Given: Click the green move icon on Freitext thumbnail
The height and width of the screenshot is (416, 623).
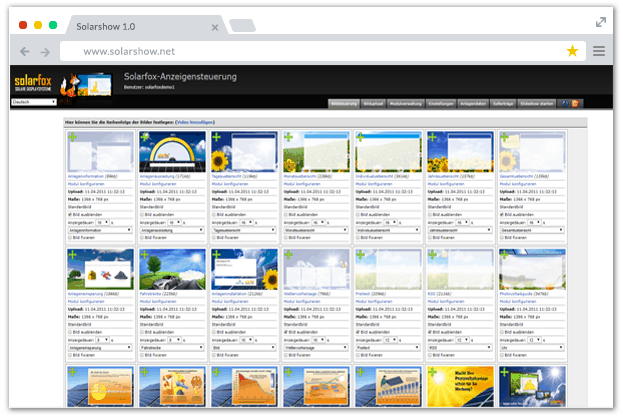Looking at the screenshot, I should click(360, 255).
